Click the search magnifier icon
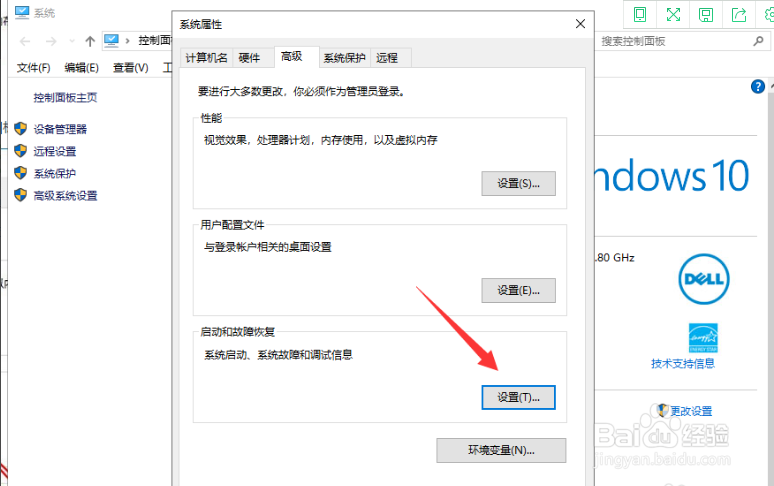This screenshot has width=774, height=486. 759,41
